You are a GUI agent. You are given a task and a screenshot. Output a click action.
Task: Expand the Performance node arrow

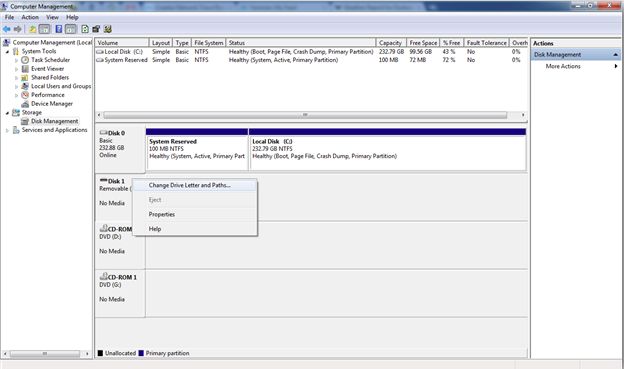click(16, 95)
